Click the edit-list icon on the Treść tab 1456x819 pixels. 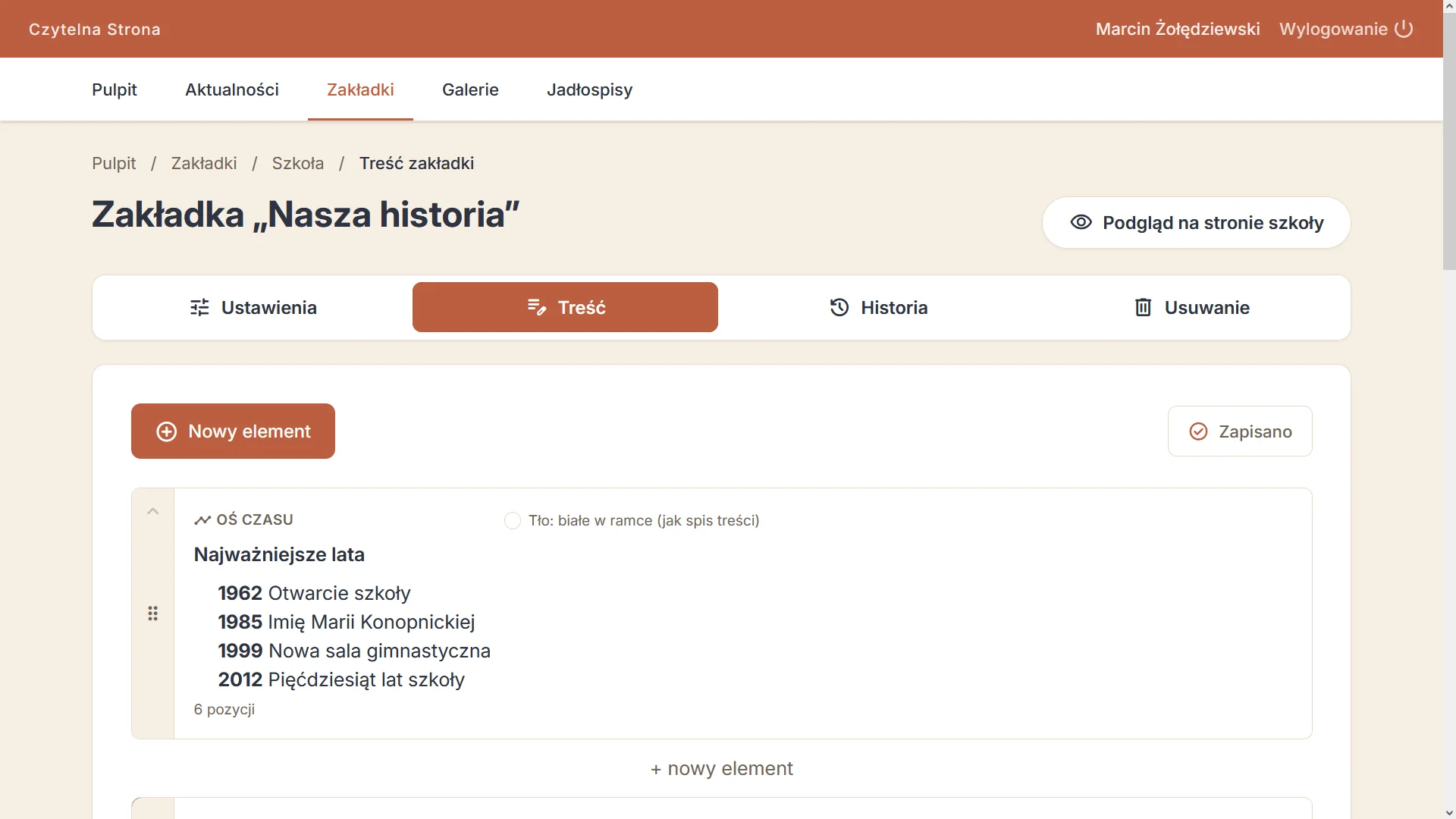point(537,307)
